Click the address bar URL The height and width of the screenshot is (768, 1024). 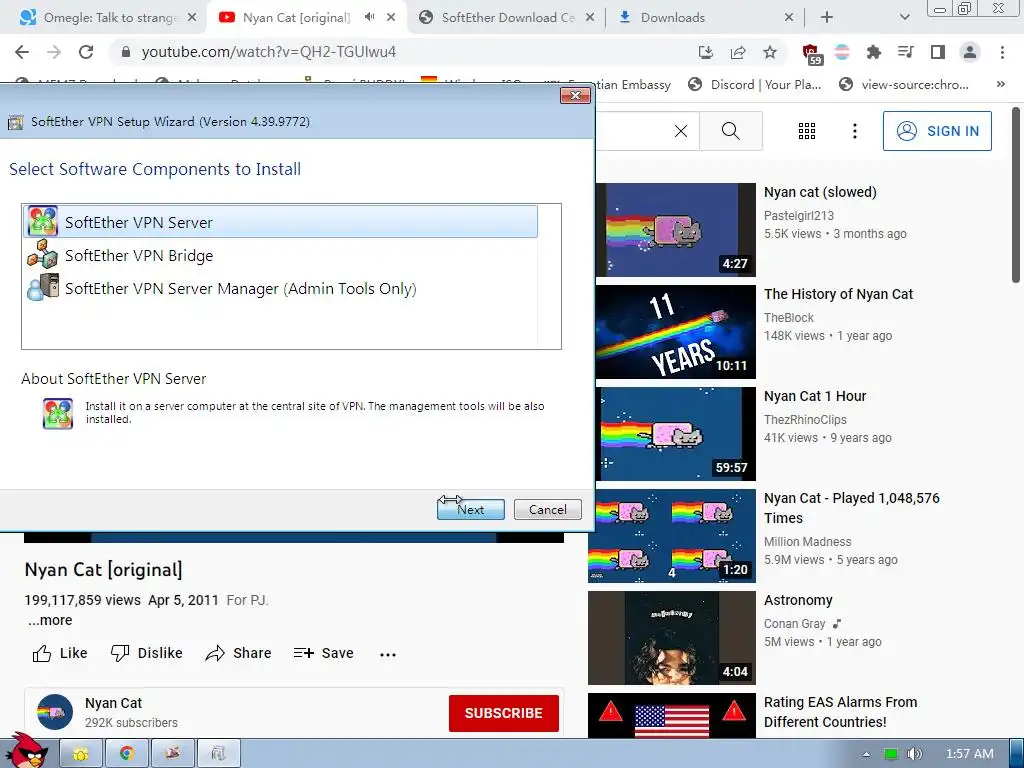coord(268,52)
